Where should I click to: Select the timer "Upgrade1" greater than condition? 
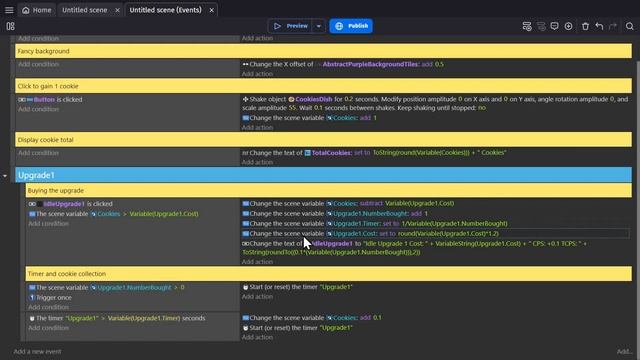[117, 318]
